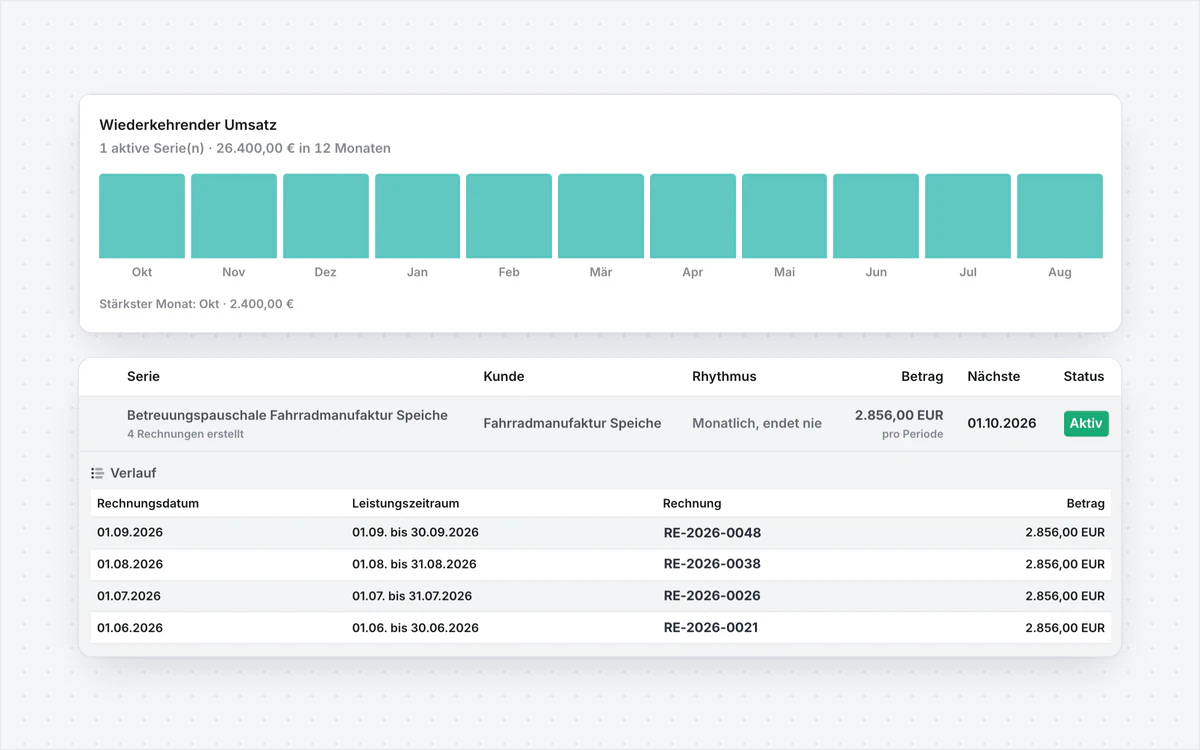
Task: Click the Verlauf section label
Action: 133,473
